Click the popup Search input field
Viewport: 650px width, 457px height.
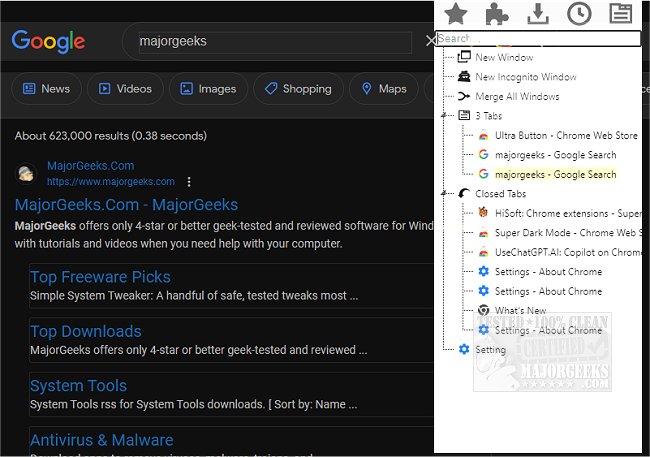pos(538,39)
